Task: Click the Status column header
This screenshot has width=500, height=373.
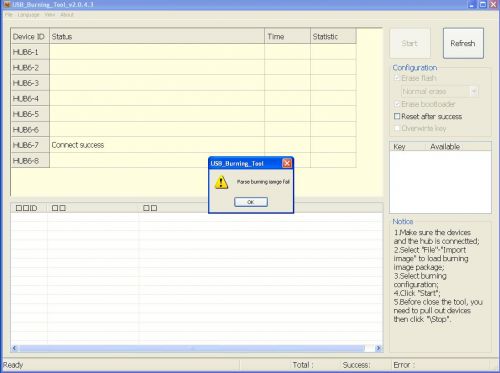Action: pos(157,36)
